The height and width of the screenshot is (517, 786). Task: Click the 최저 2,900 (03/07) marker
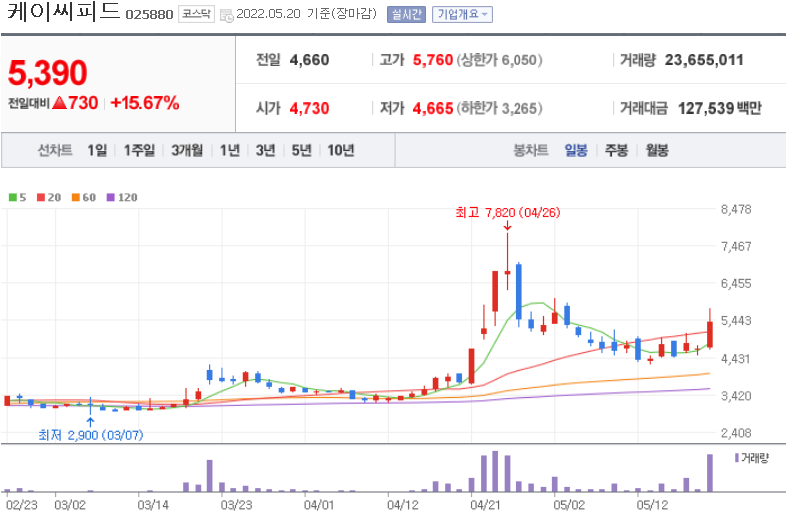pos(91,435)
